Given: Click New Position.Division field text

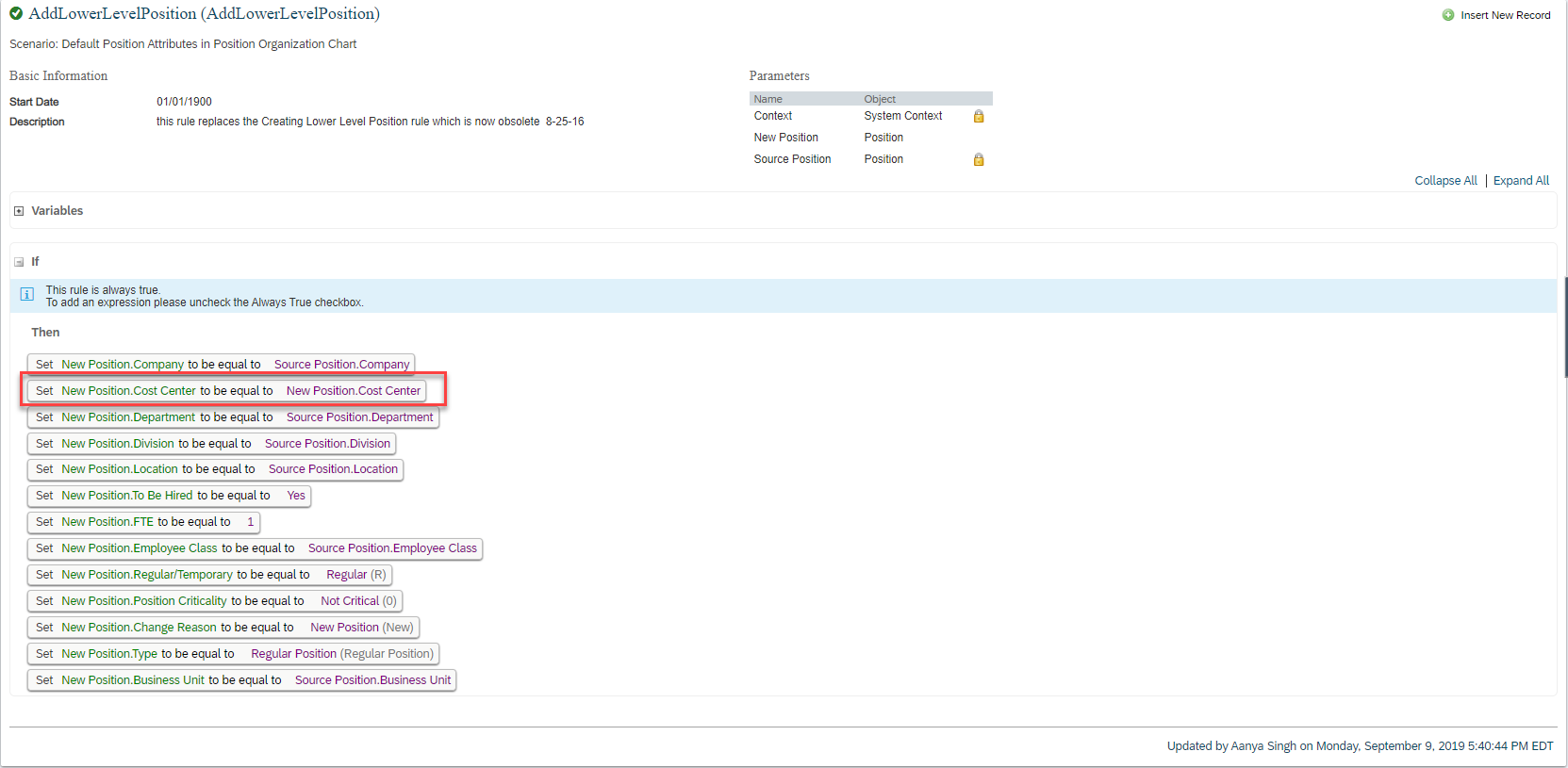Looking at the screenshot, I should tap(118, 444).
